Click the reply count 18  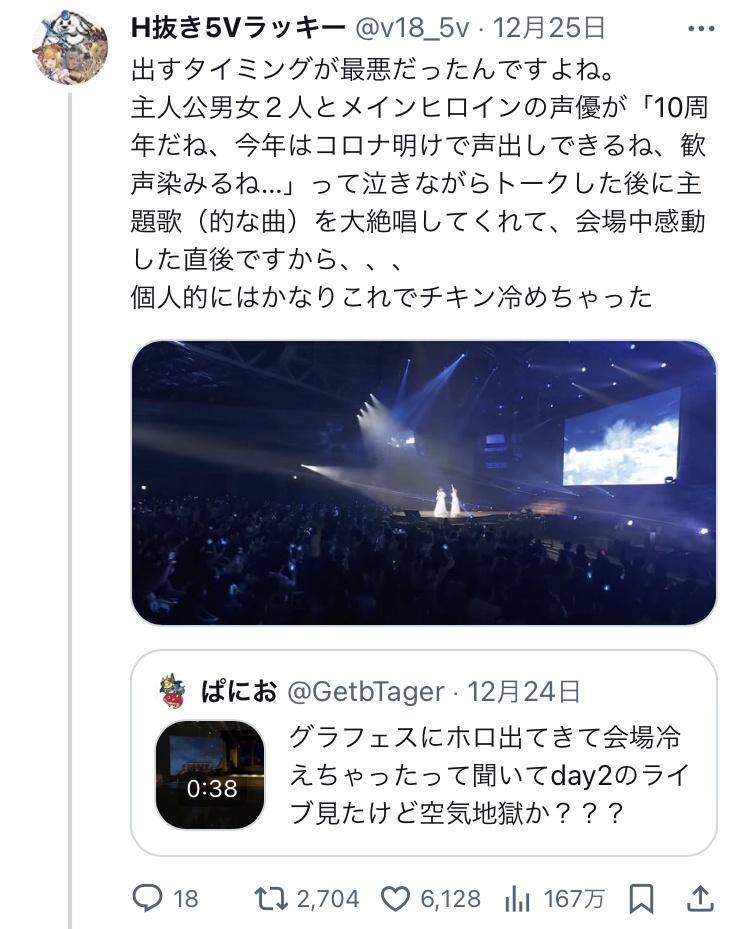(185, 899)
